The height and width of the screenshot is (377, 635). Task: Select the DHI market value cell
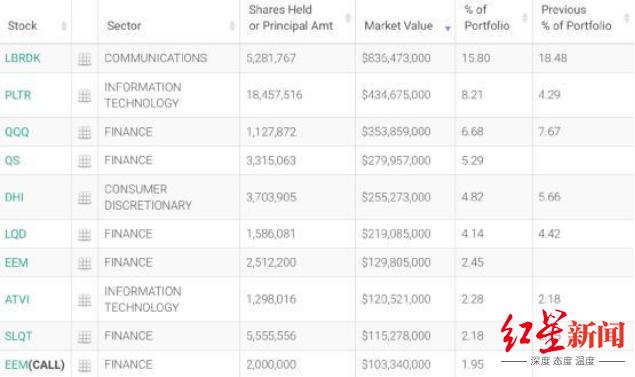pos(396,197)
